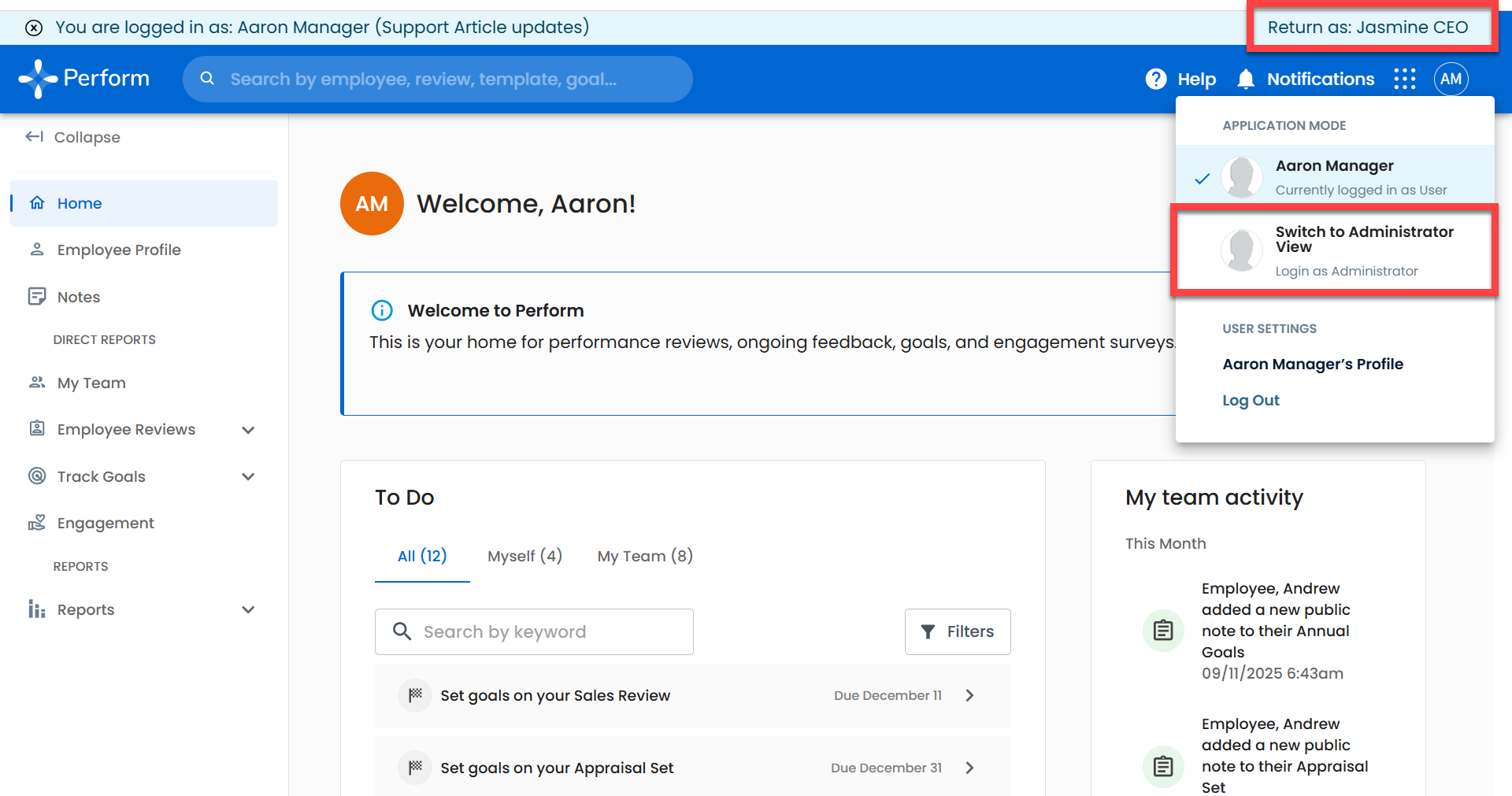The height and width of the screenshot is (796, 1512).
Task: Click the 'This Month' label
Action: 1165,543
